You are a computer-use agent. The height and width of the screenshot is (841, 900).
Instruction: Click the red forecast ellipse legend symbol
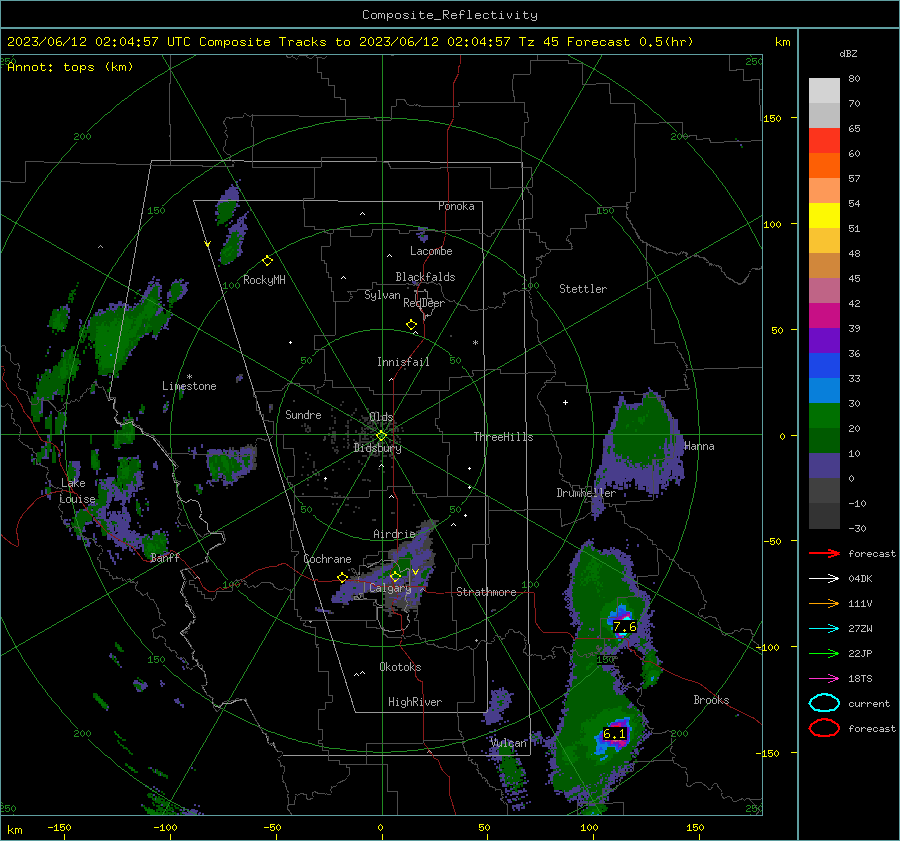[x=824, y=728]
